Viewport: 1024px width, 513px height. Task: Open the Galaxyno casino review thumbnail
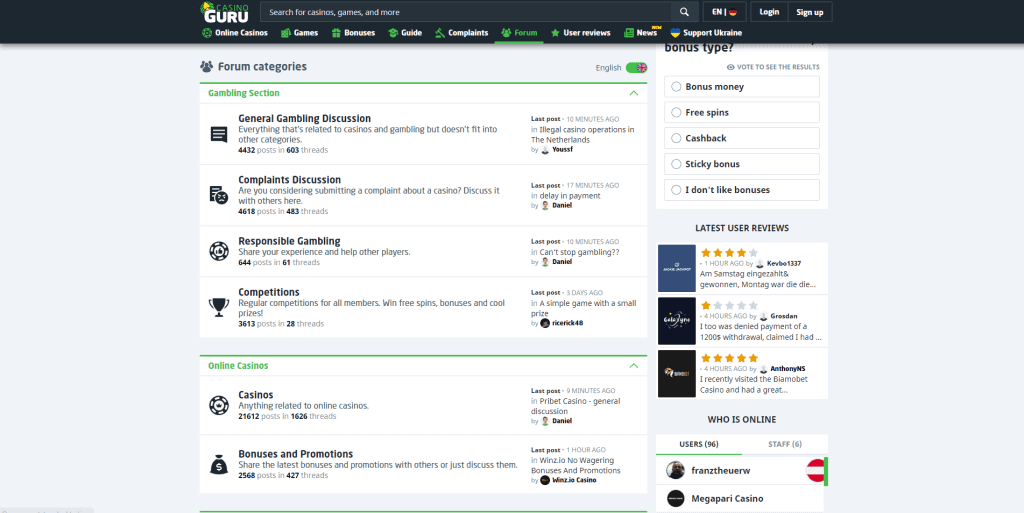pos(677,321)
